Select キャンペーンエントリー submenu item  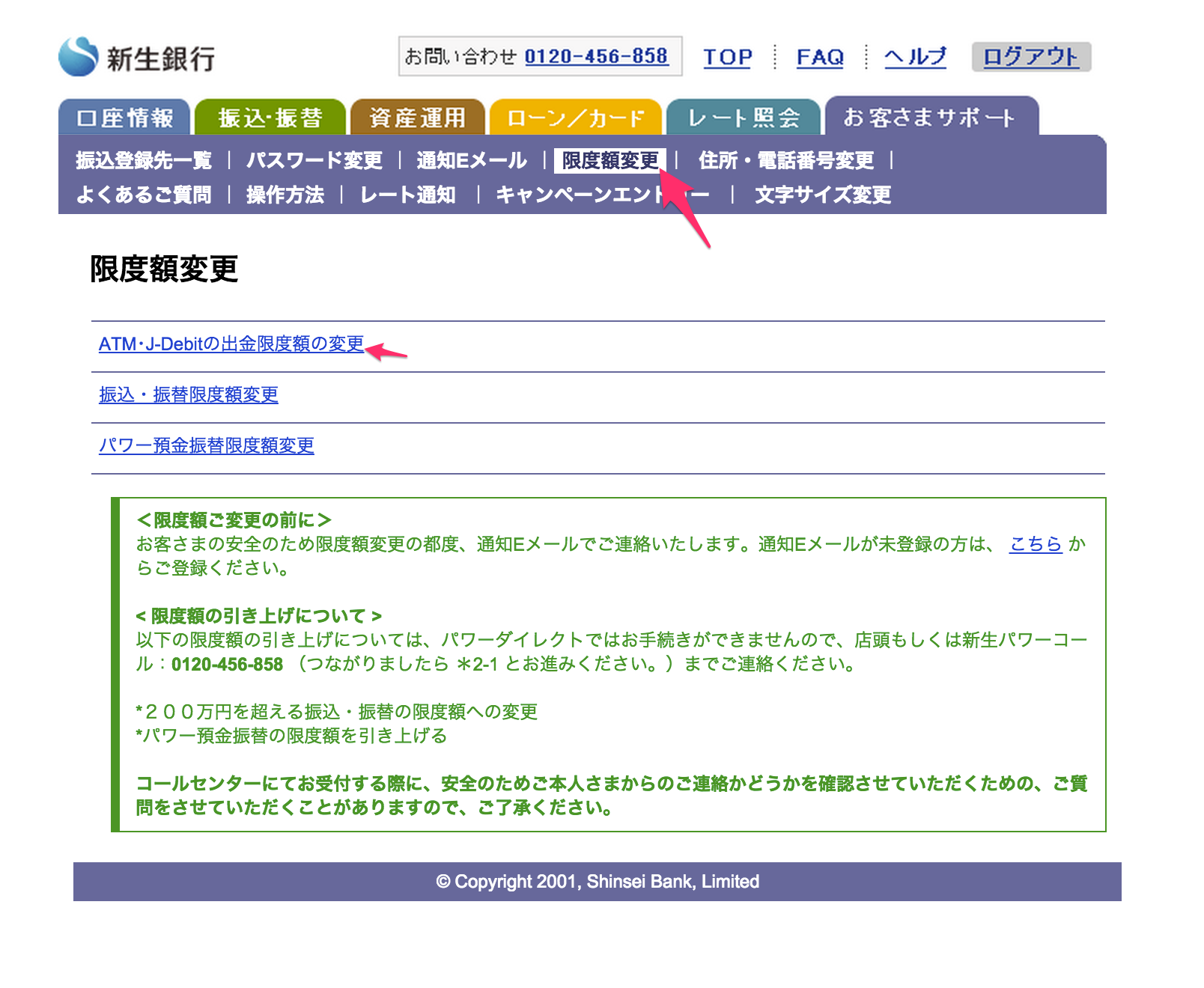pos(602,195)
